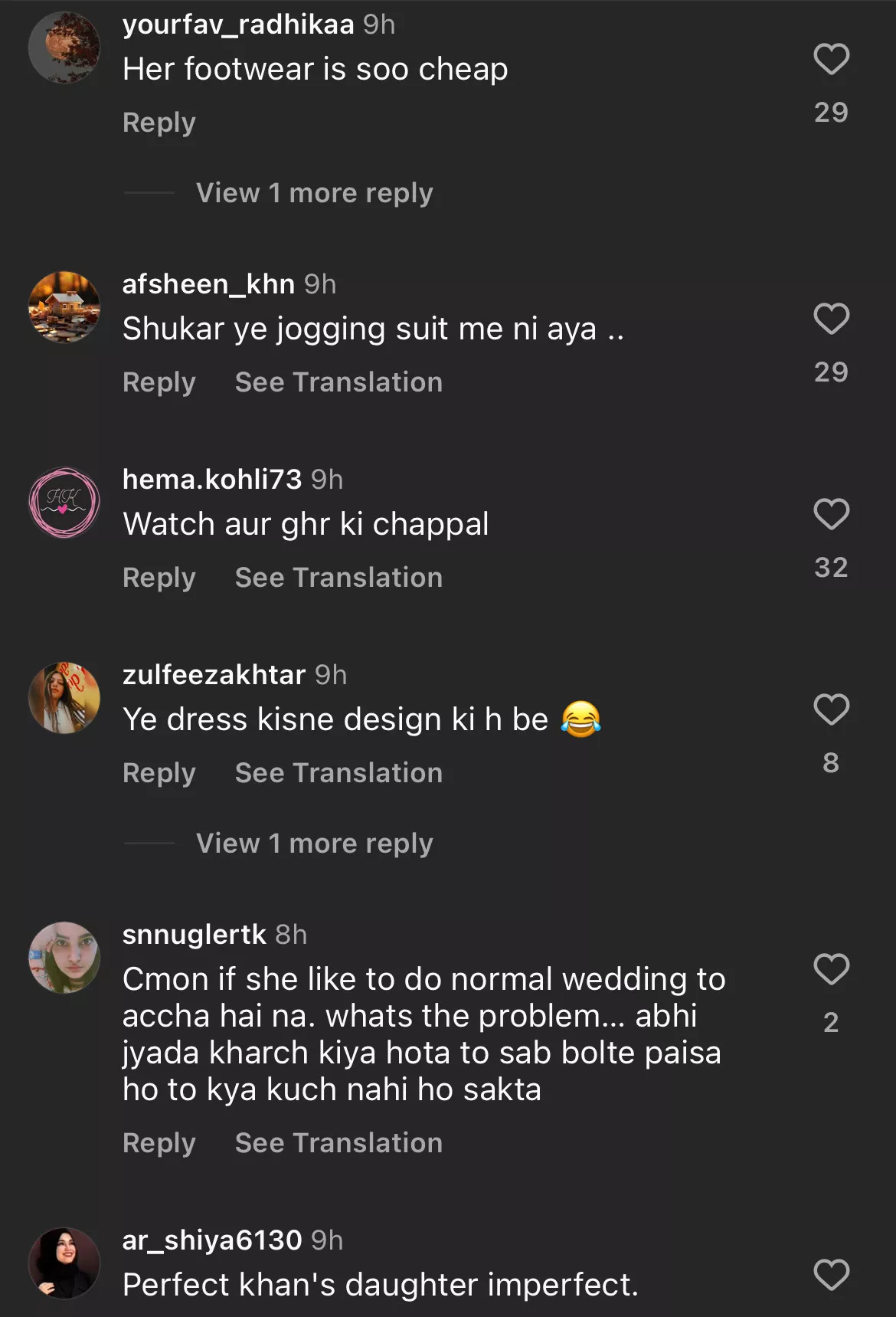
Task: Reply to hema.kohli73's comment
Action: coord(159,578)
